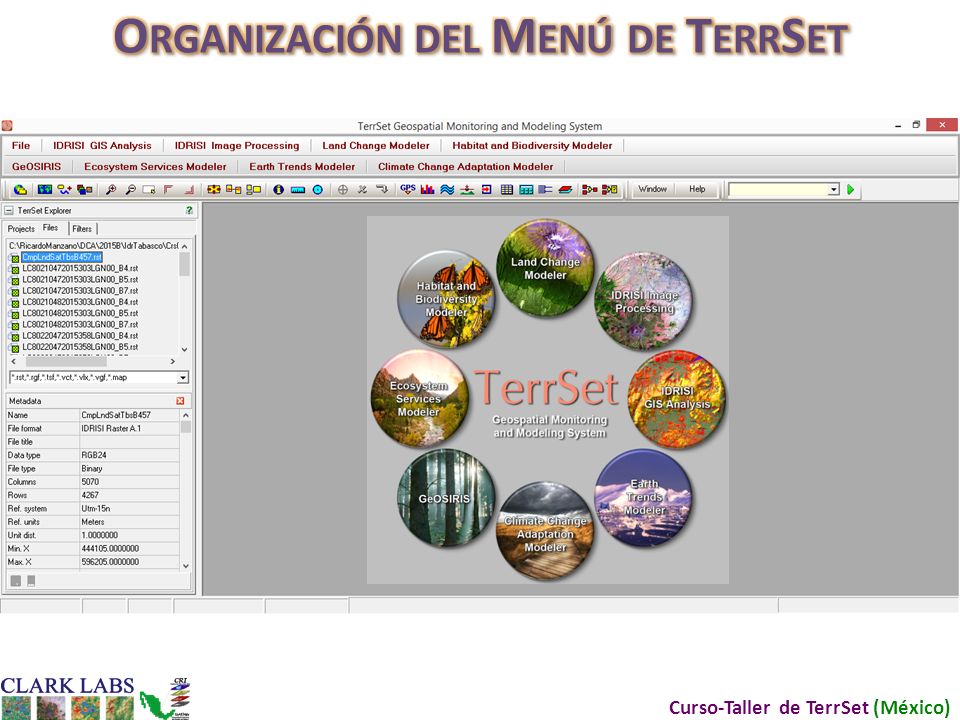Click the Ref. system value Utm-15n

point(96,509)
